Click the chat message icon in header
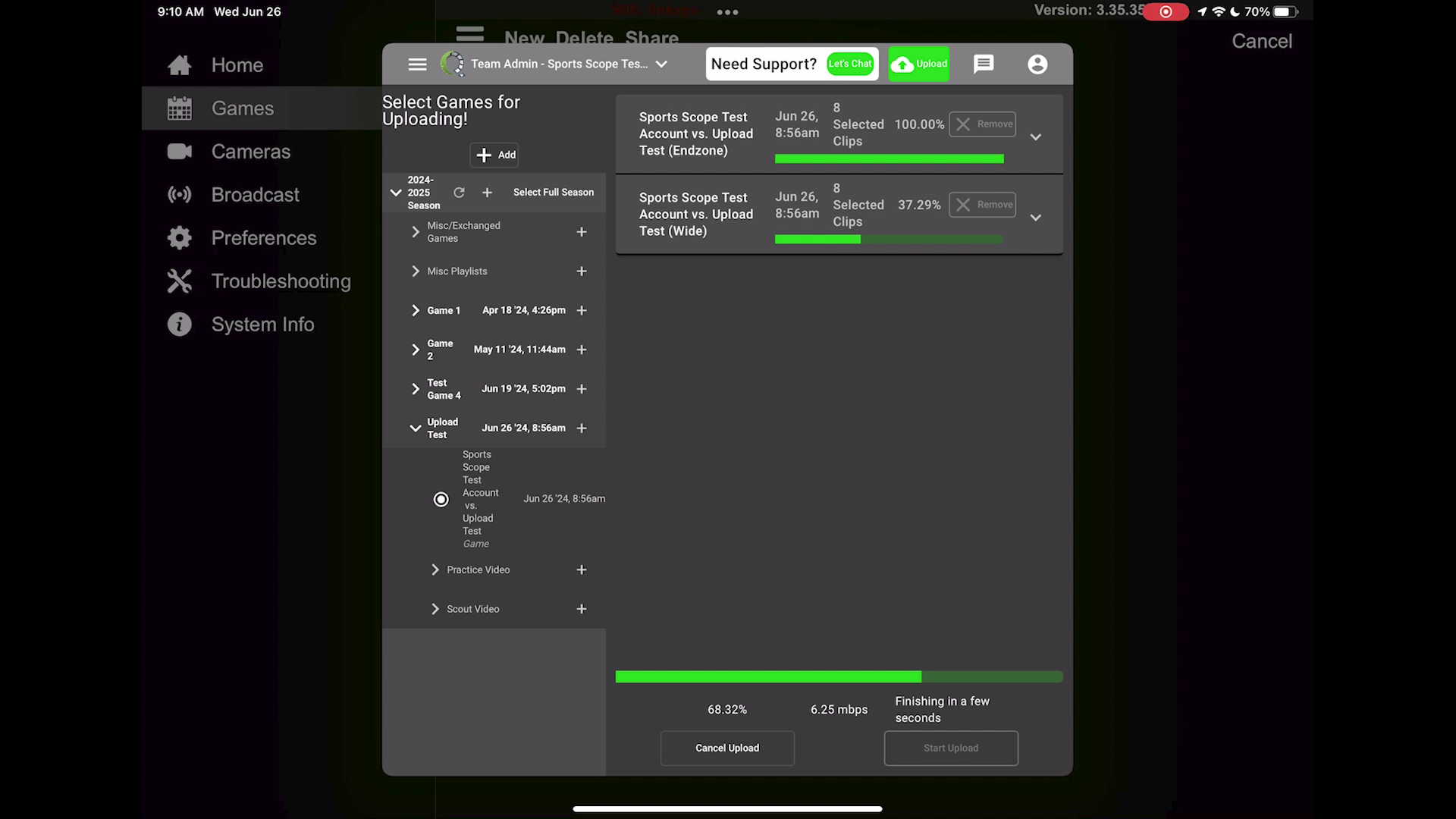1456x819 pixels. [984, 64]
